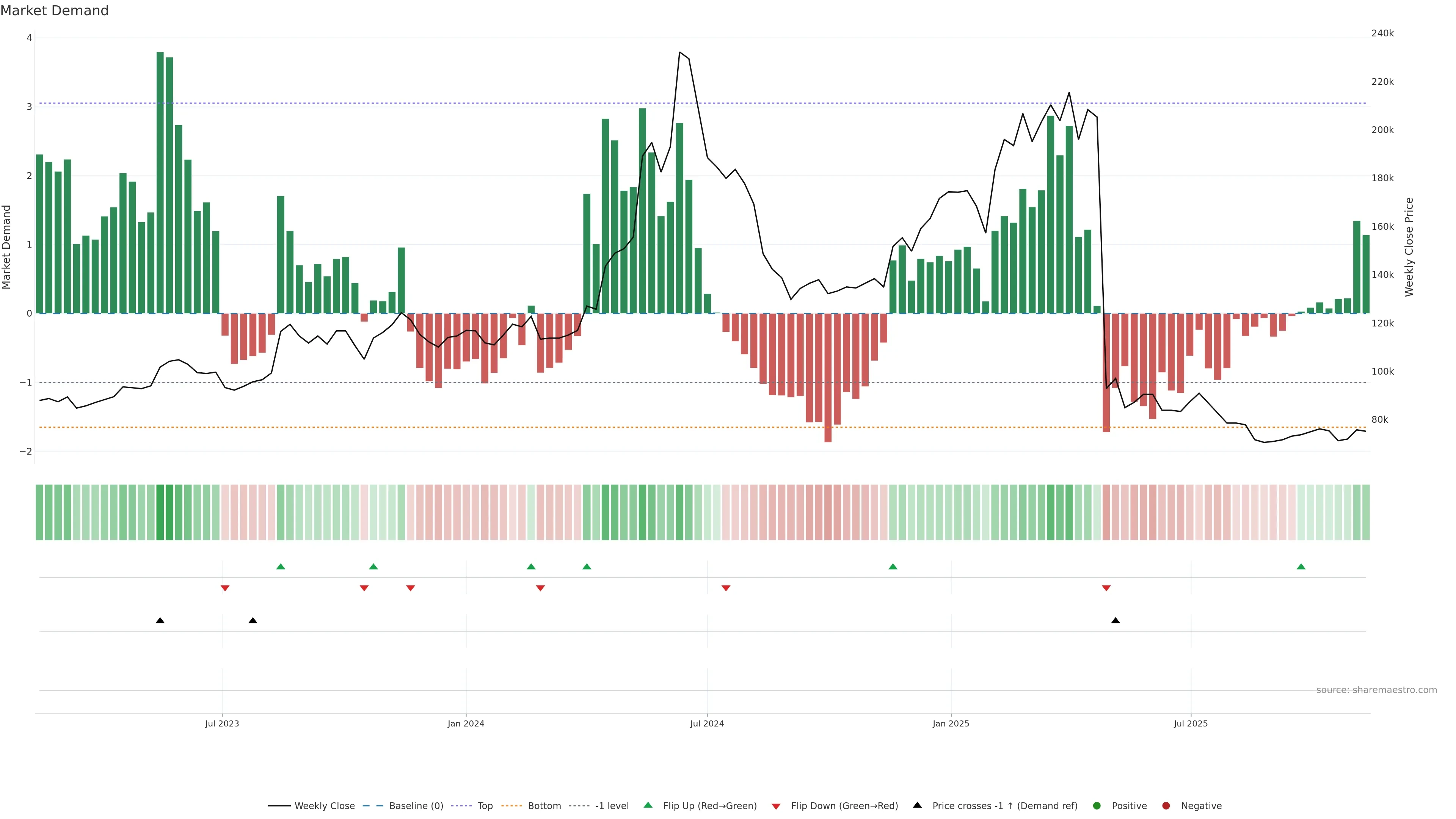Viewport: 1456px width, 819px height.
Task: Hide the Top threshold legend entry
Action: (485, 806)
